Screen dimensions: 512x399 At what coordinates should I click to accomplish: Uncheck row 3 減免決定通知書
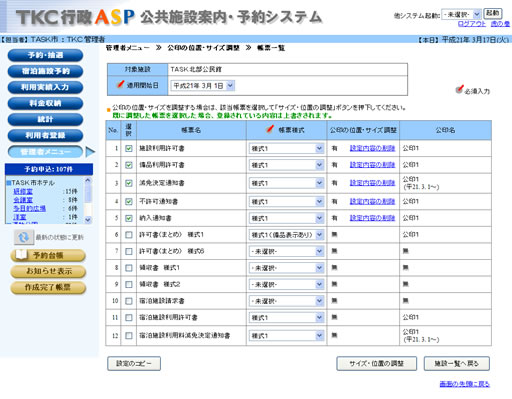(129, 183)
